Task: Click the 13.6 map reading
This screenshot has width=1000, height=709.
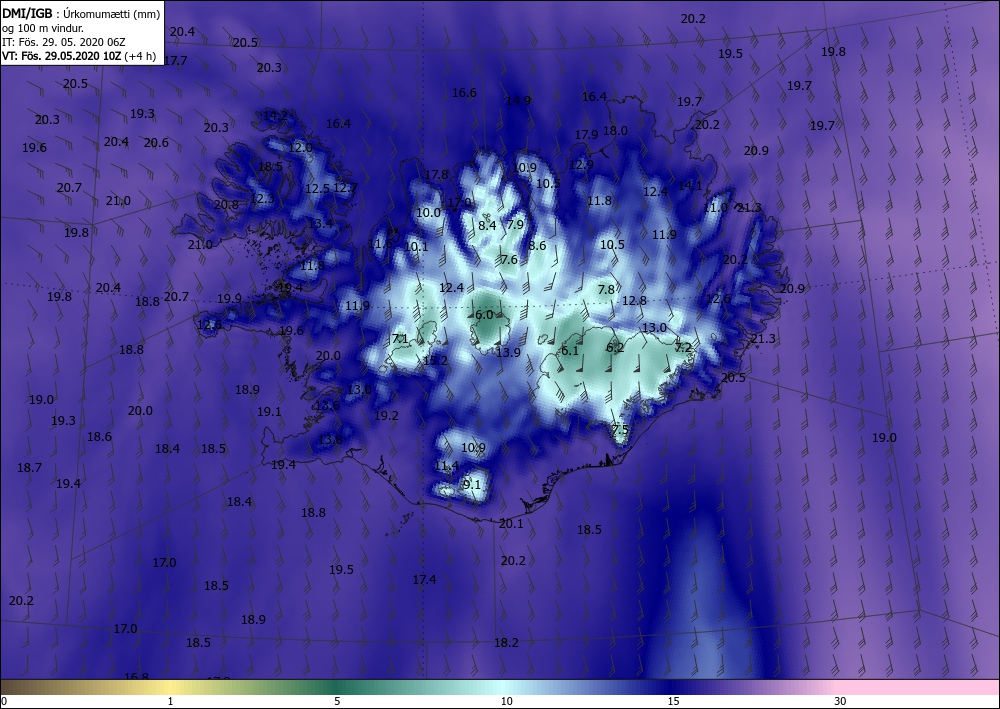Action: pos(327,406)
